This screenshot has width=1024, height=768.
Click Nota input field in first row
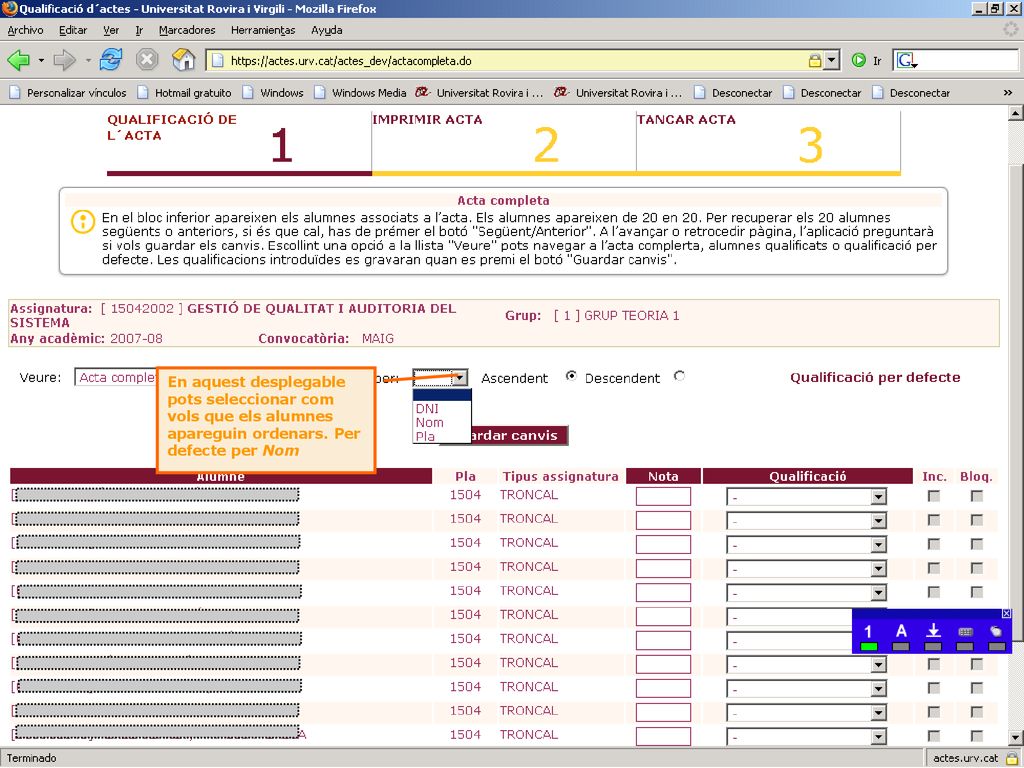tap(663, 497)
